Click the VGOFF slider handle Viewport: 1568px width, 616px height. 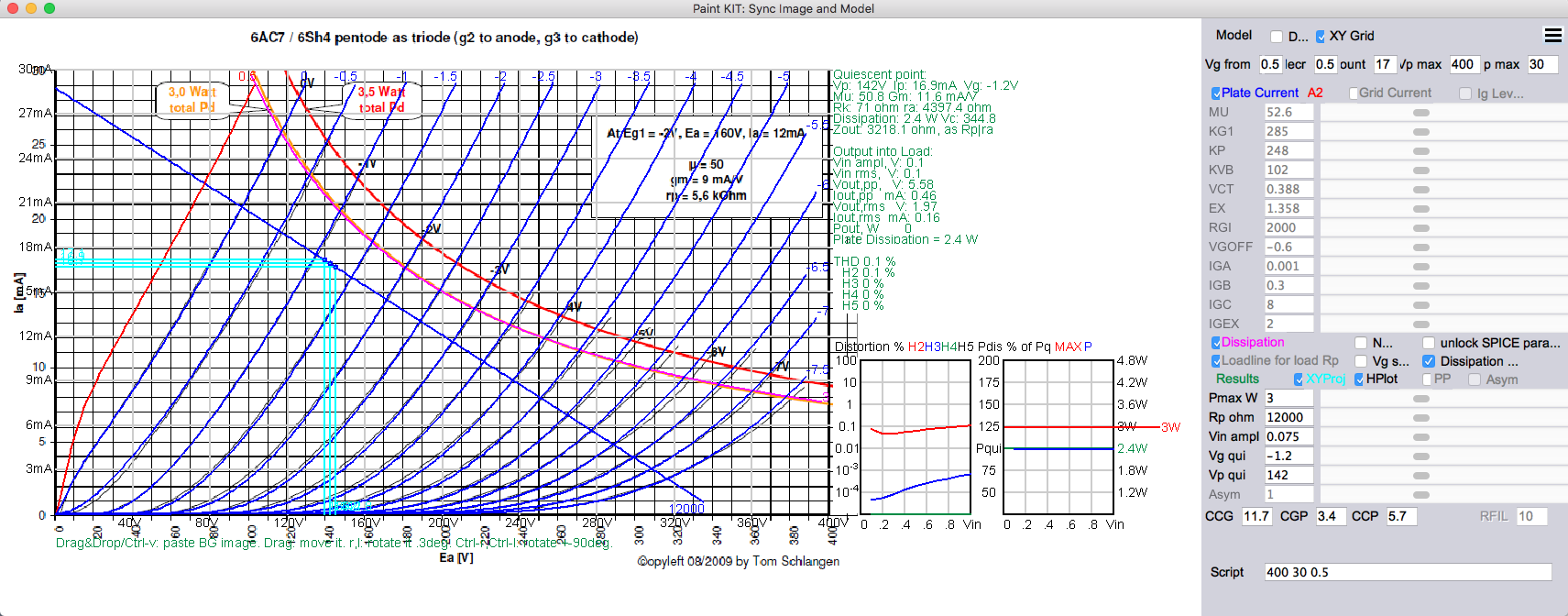1421,247
